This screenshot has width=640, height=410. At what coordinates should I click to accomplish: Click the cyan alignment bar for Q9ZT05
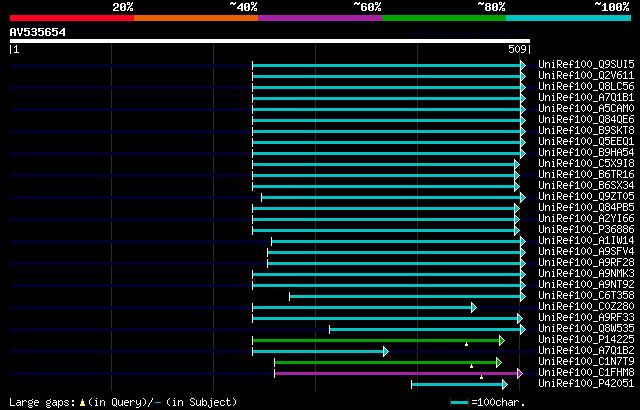click(x=391, y=197)
